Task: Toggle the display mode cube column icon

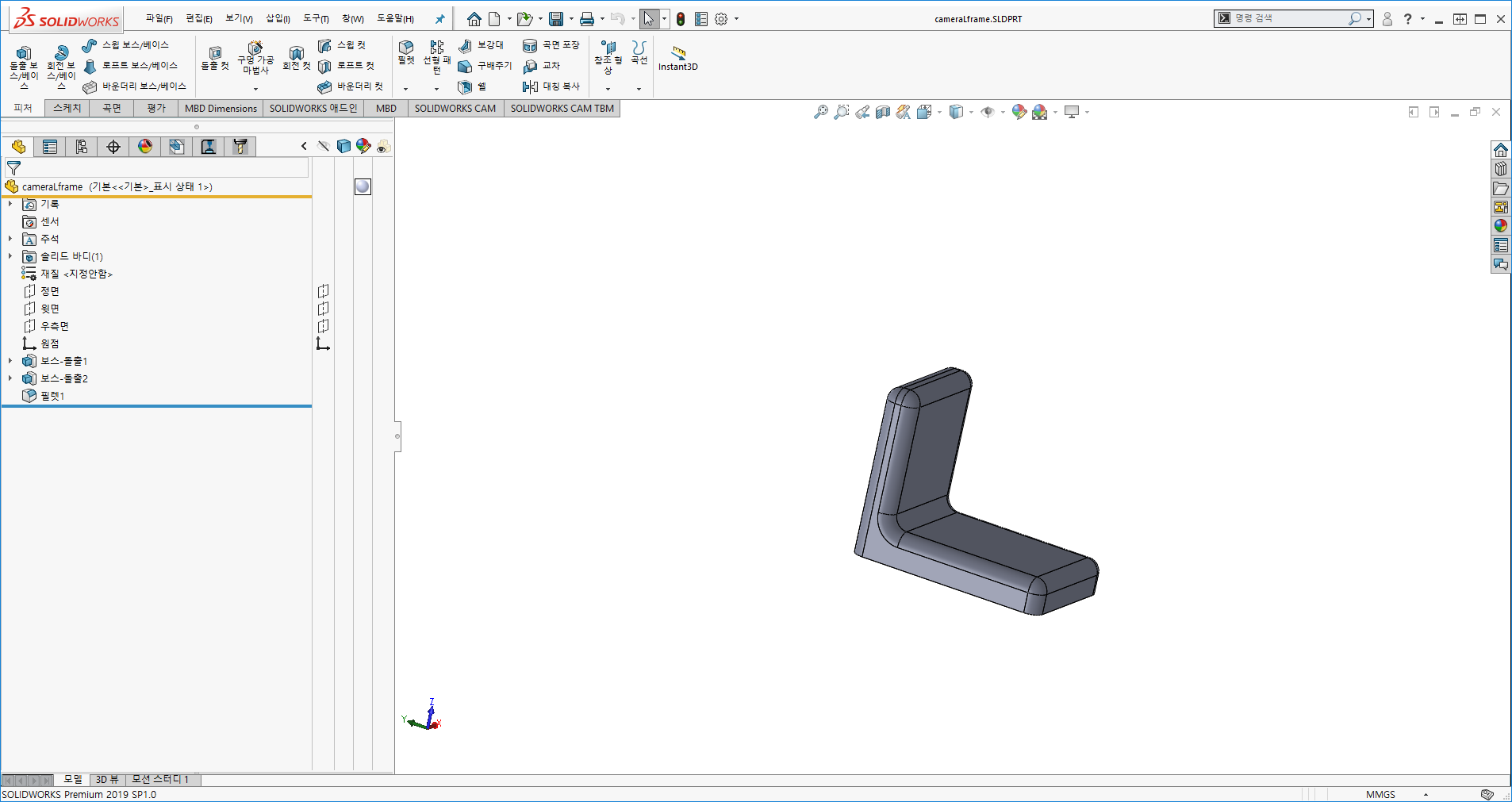Action: [x=343, y=146]
